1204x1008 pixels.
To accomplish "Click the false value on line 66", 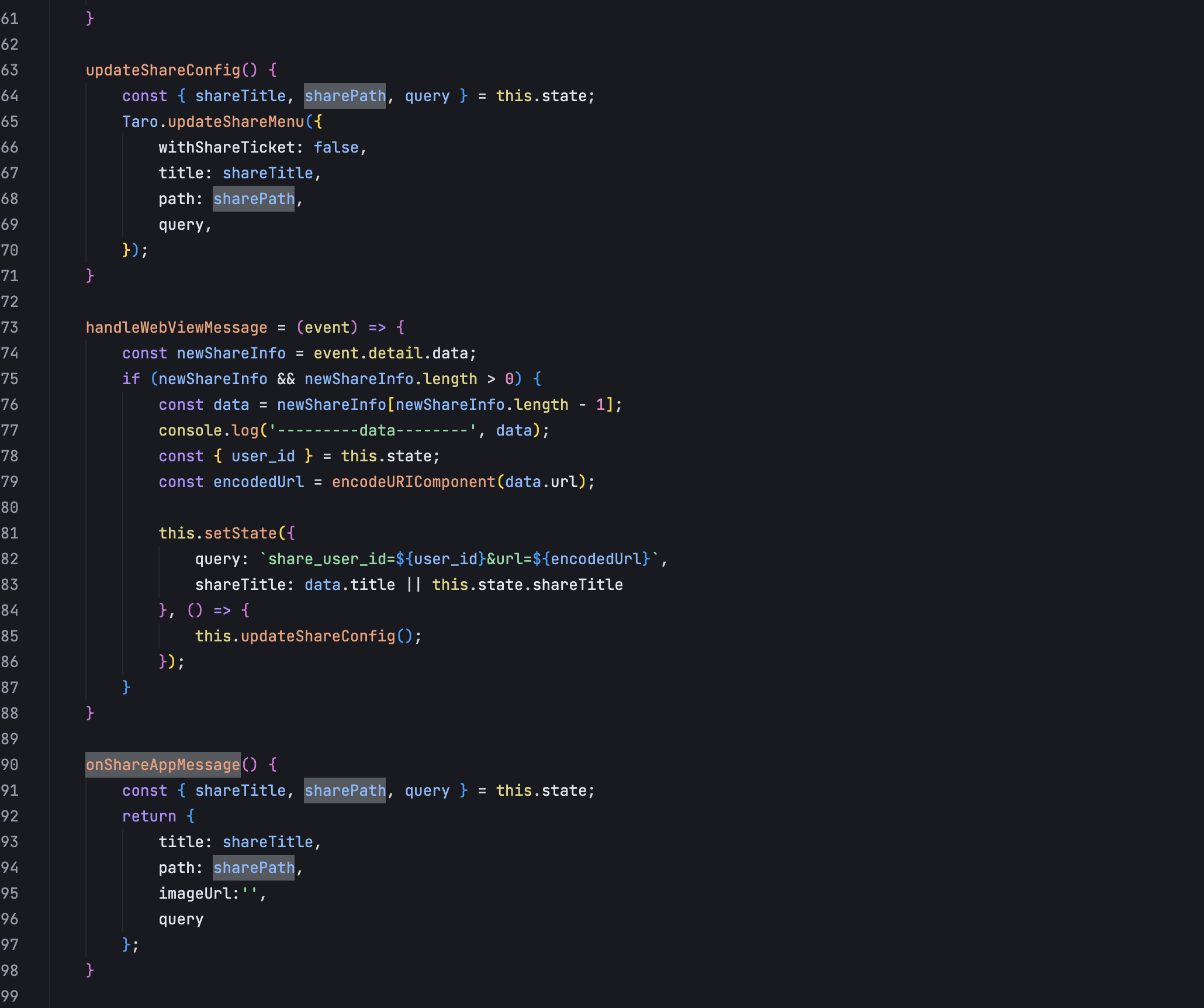I will (x=336, y=147).
